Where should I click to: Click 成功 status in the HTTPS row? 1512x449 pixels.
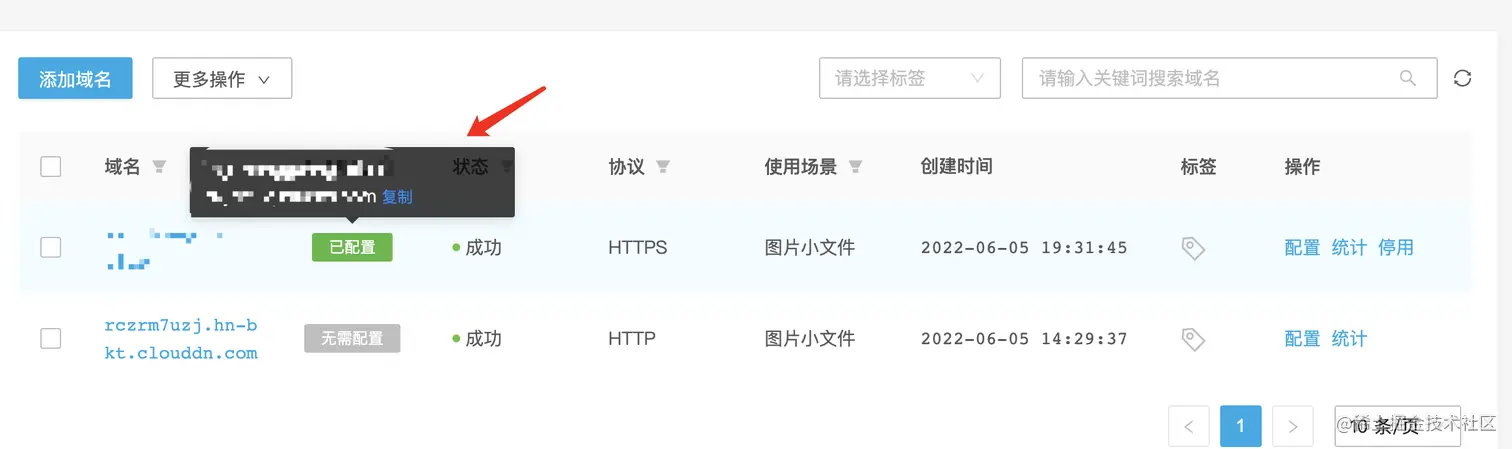click(477, 248)
